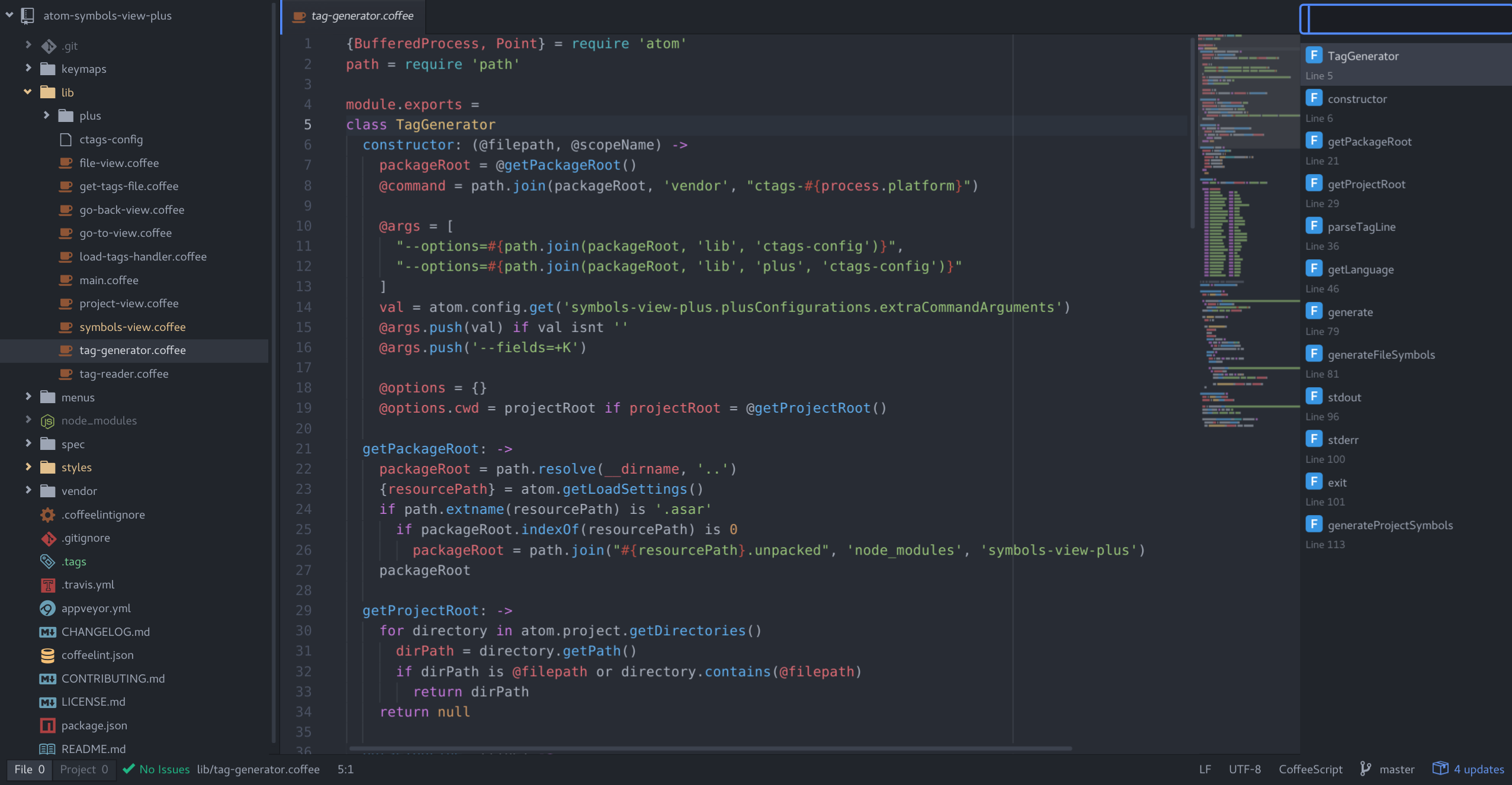Toggle Project scope in linter status
1512x785 pixels.
84,769
